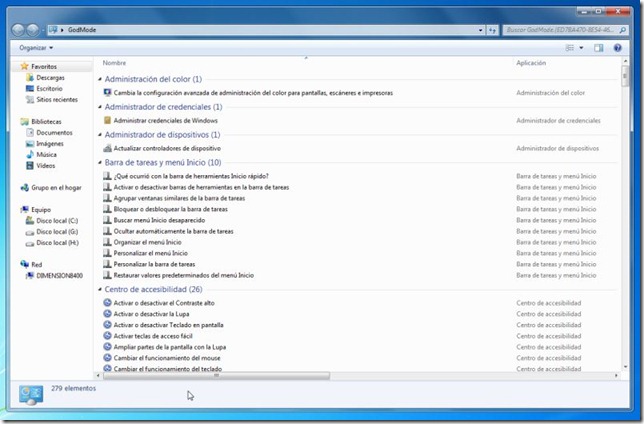The image size is (644, 424).
Task: Click icon for Activar o desactivar el Contraste alto
Action: (108, 302)
